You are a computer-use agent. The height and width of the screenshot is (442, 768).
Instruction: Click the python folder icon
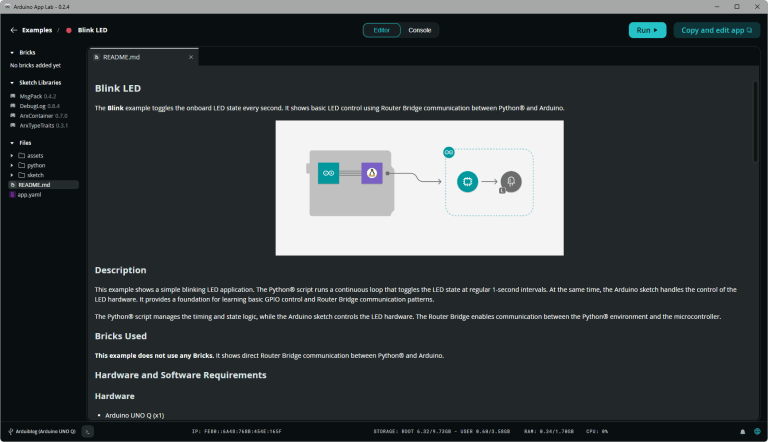22,165
